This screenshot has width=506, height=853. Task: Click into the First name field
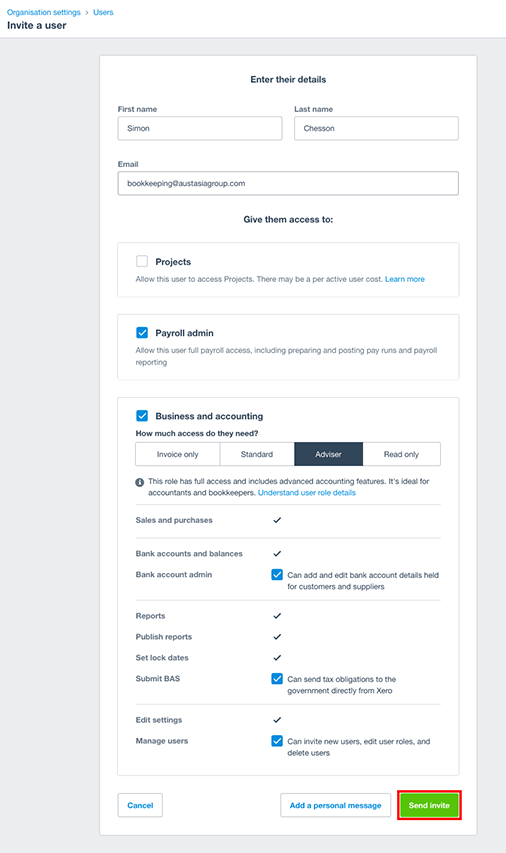pyautogui.click(x=200, y=128)
